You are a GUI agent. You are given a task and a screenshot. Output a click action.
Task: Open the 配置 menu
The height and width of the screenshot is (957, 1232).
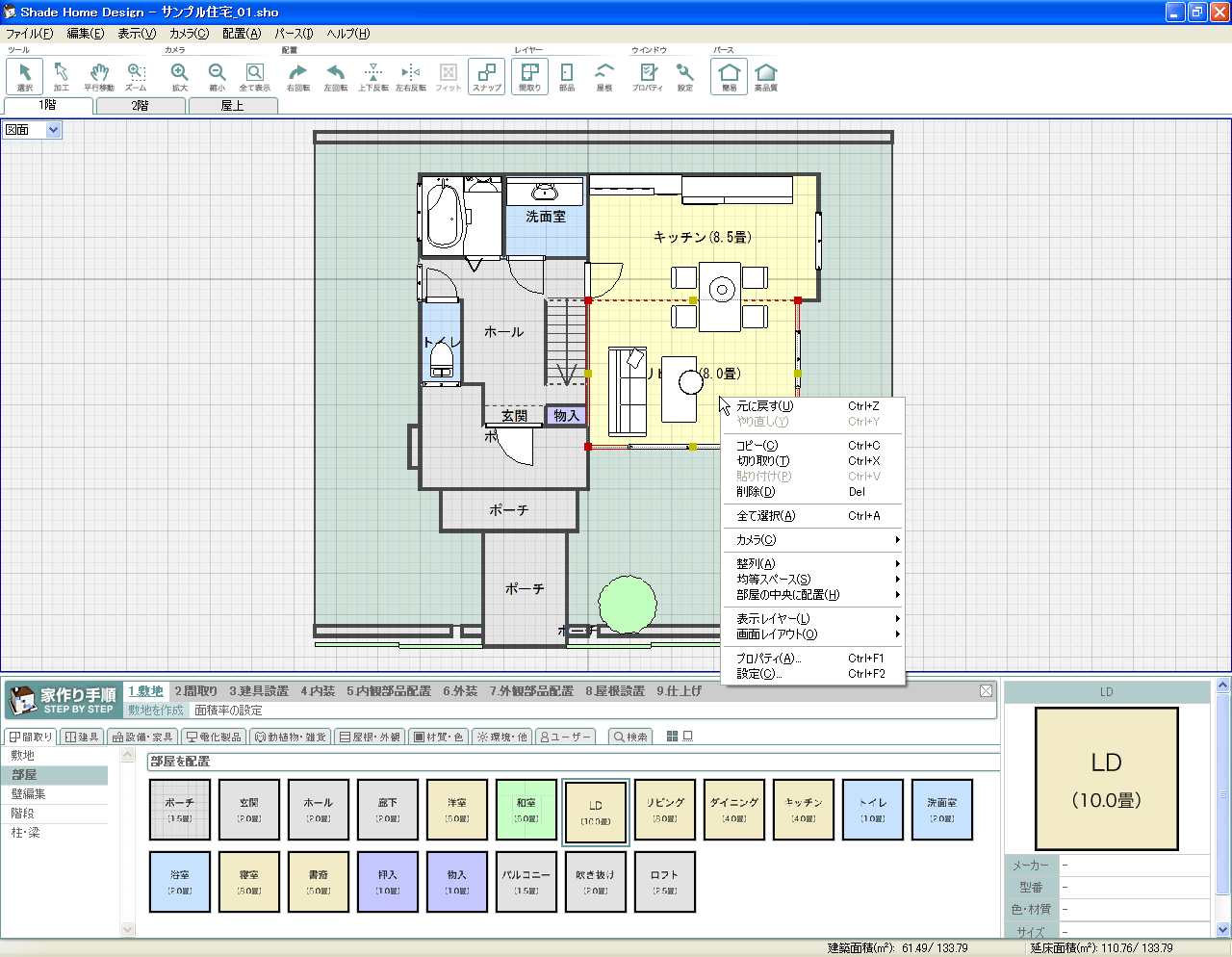coord(242,34)
